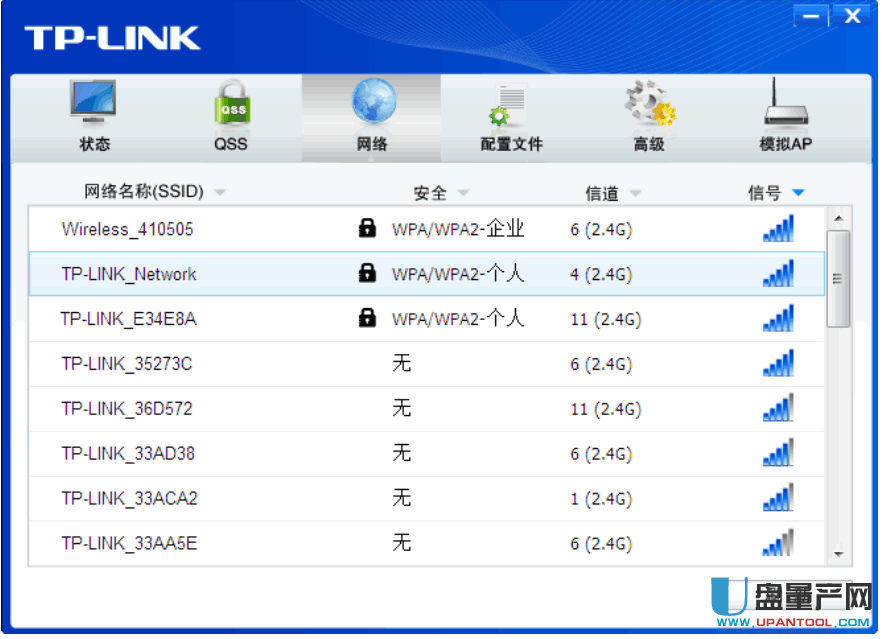Click the lock icon for TP-LINK_Network
The height and width of the screenshot is (639, 885).
tap(367, 273)
